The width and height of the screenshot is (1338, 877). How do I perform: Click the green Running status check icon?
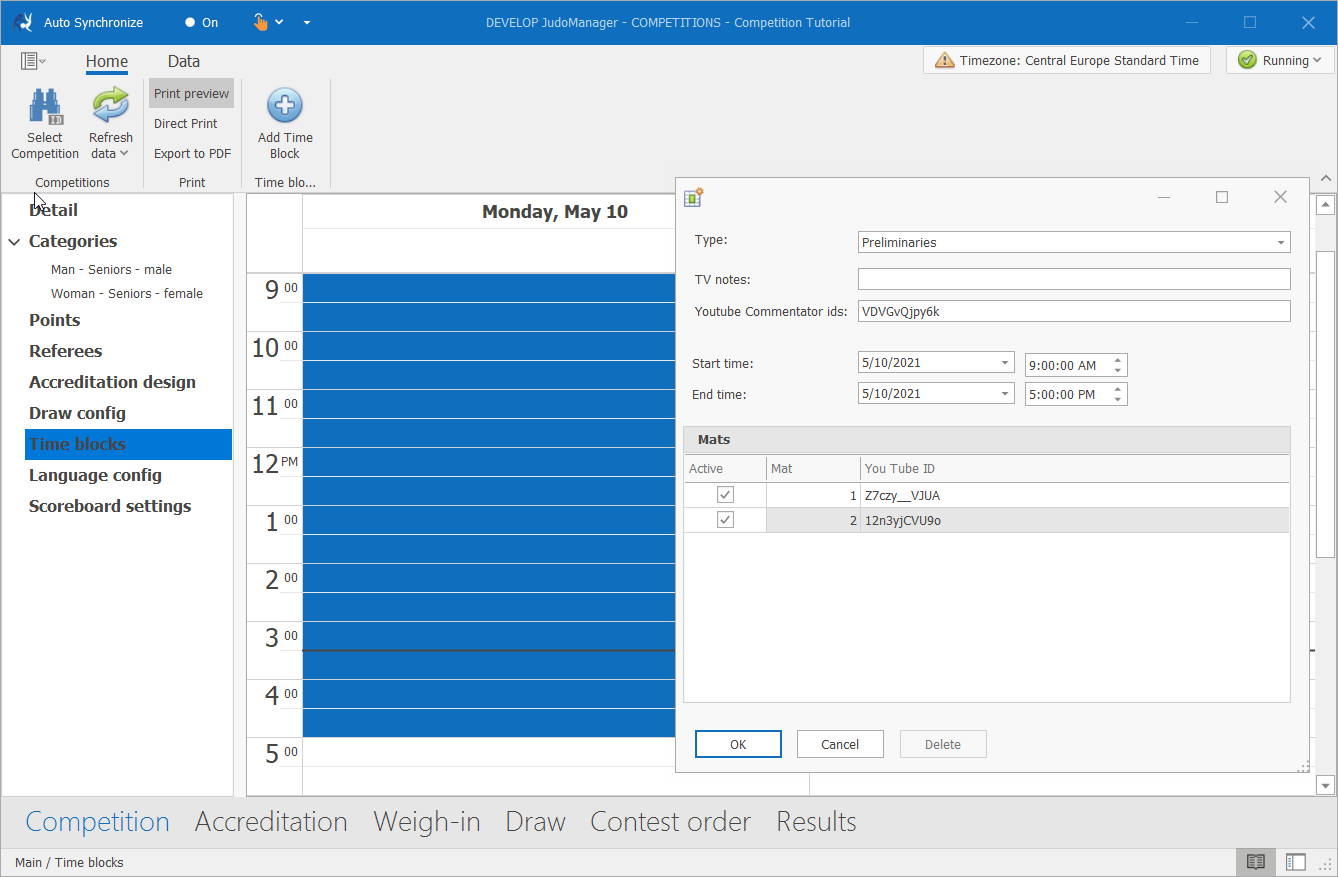tap(1247, 60)
